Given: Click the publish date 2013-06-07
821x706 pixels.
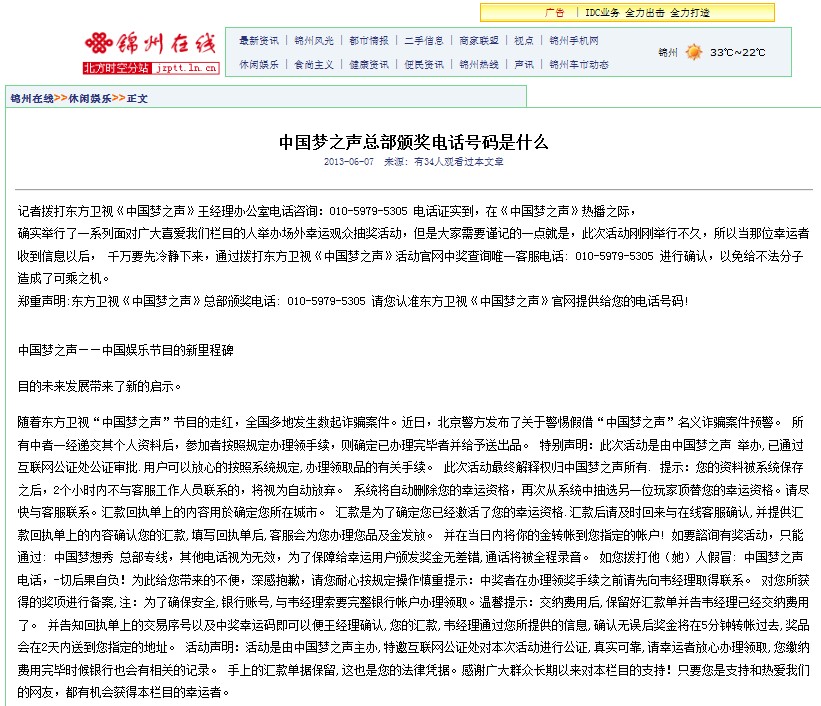Looking at the screenshot, I should [x=349, y=162].
